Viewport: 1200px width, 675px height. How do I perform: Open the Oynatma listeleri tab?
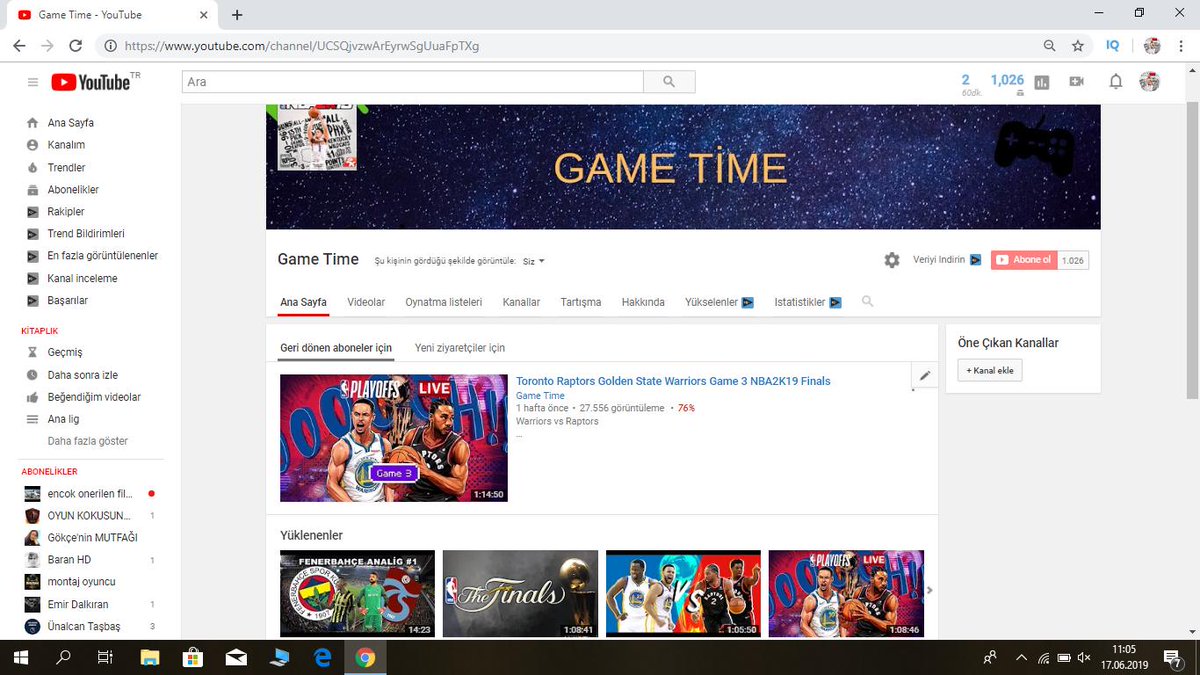coord(444,302)
